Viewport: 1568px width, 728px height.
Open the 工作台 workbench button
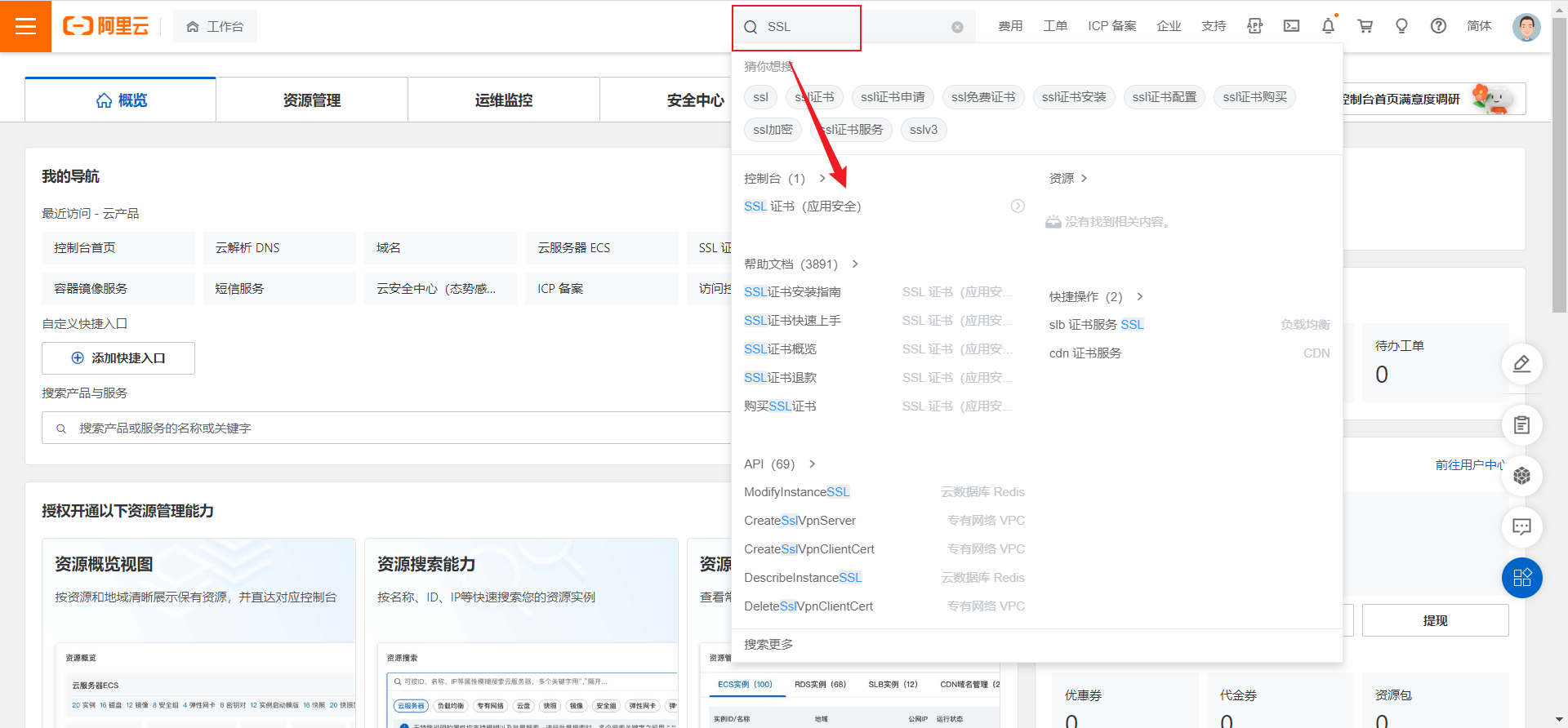coord(215,26)
